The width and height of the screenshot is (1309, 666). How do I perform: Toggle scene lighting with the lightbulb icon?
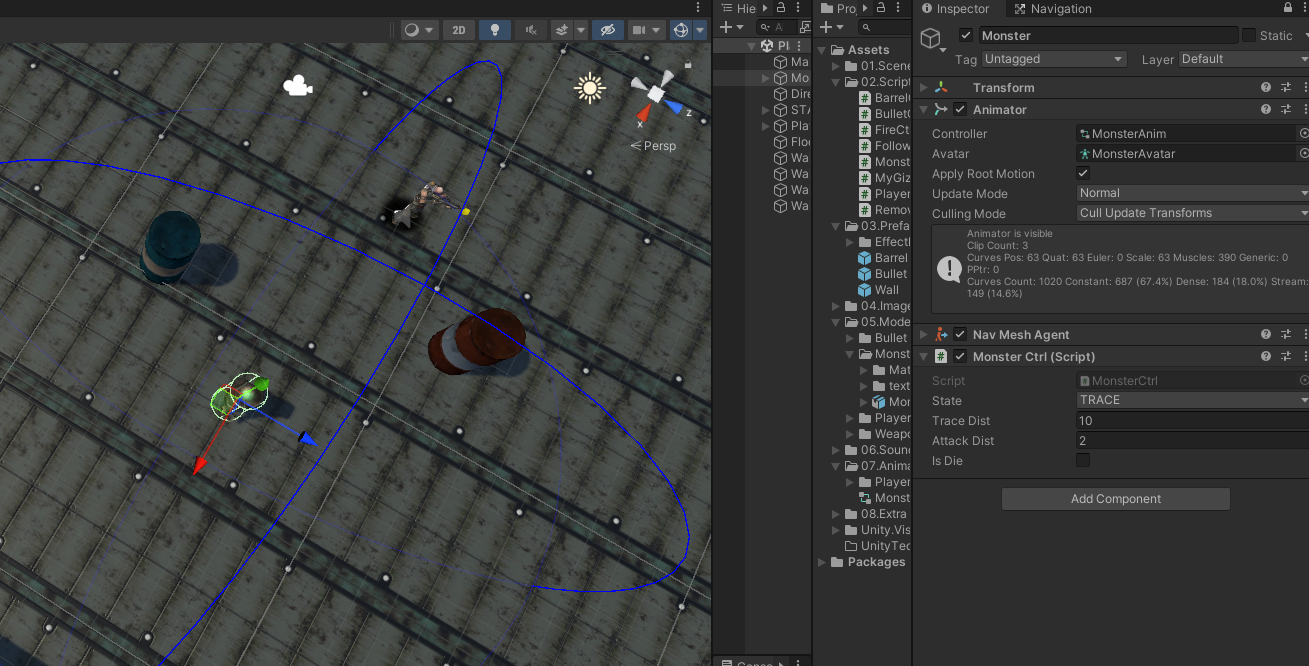[495, 30]
